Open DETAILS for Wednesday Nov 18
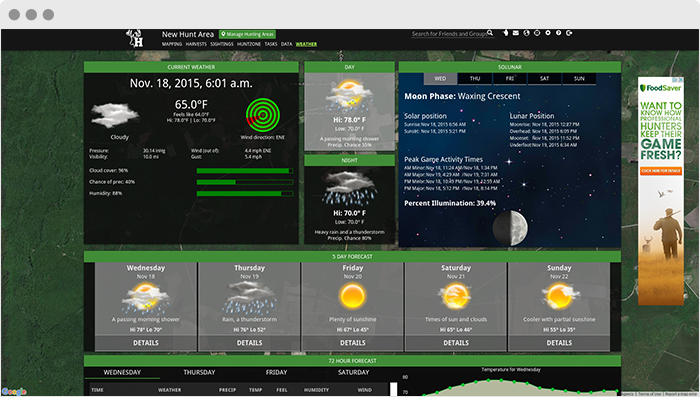This screenshot has width=700, height=397. [x=146, y=343]
